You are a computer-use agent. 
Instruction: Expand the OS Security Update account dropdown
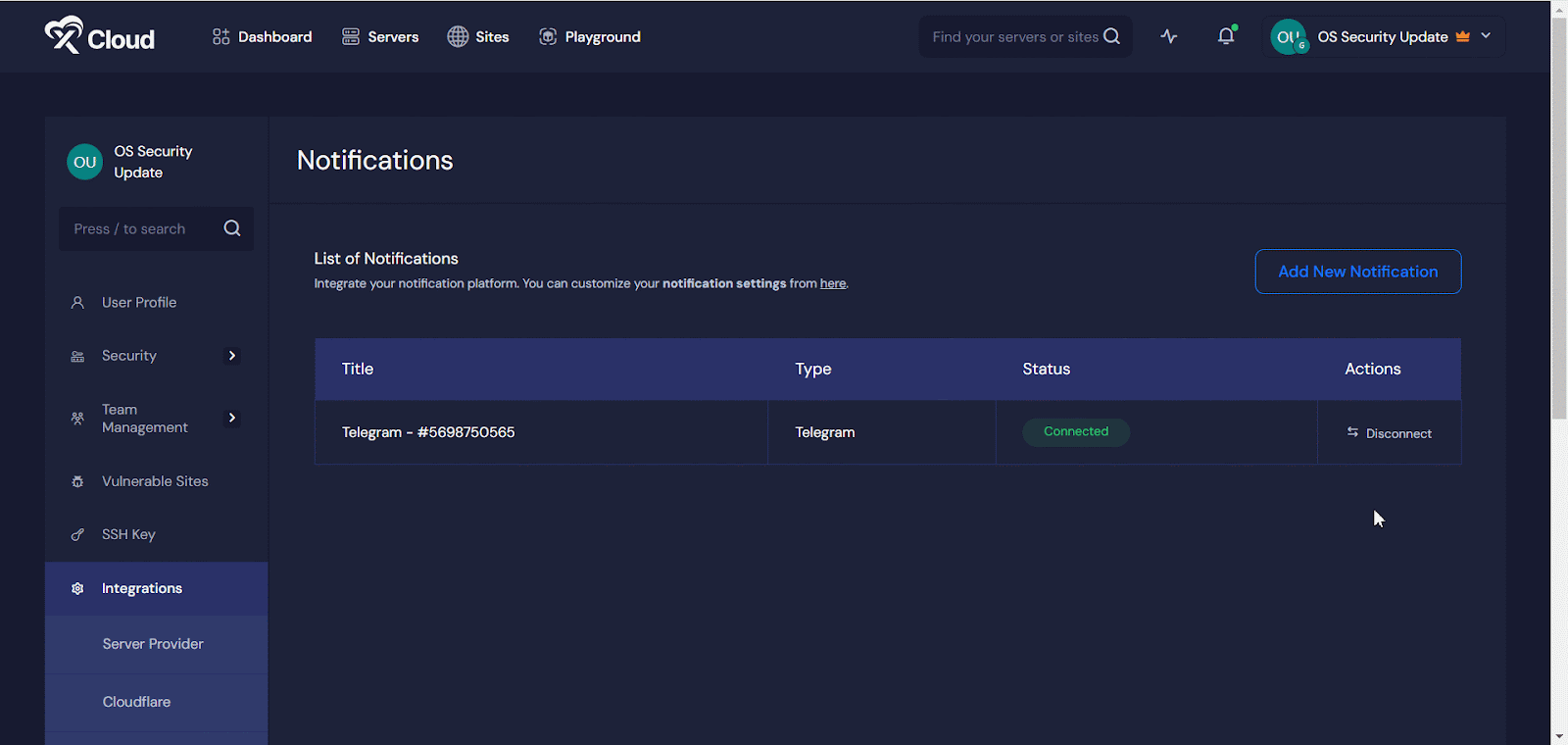pyautogui.click(x=1486, y=35)
